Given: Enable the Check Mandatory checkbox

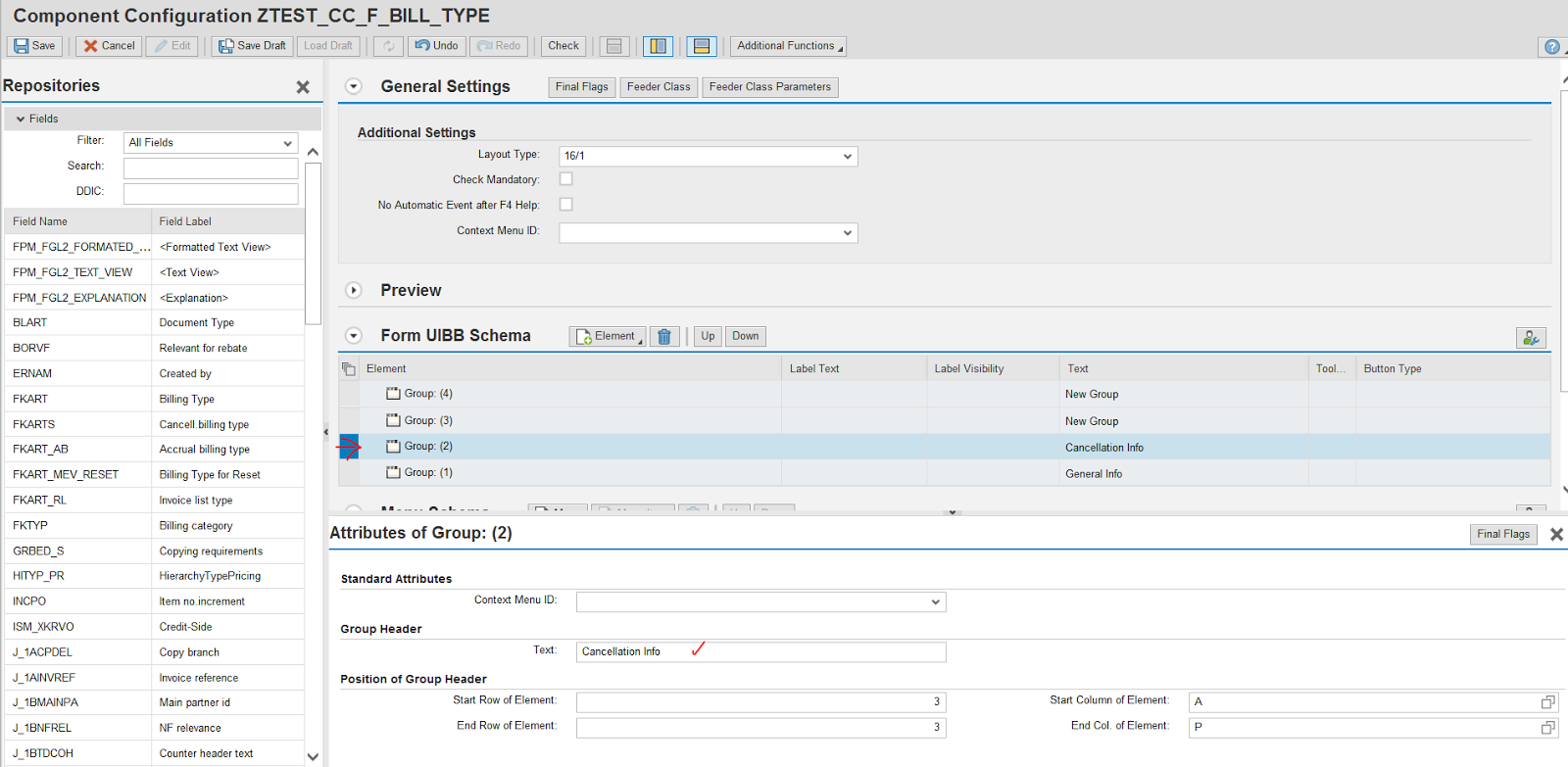Looking at the screenshot, I should pyautogui.click(x=565, y=179).
